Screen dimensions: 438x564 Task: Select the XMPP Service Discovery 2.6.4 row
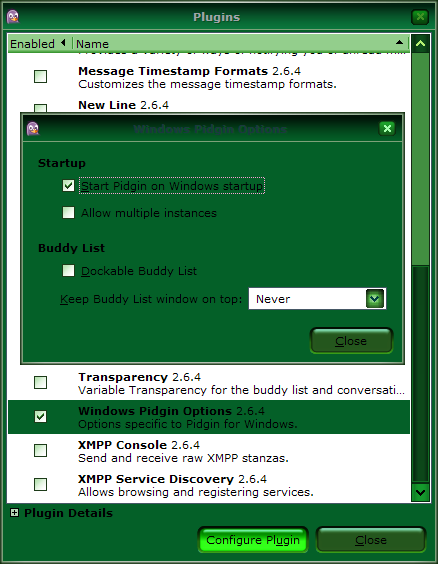tap(209, 485)
